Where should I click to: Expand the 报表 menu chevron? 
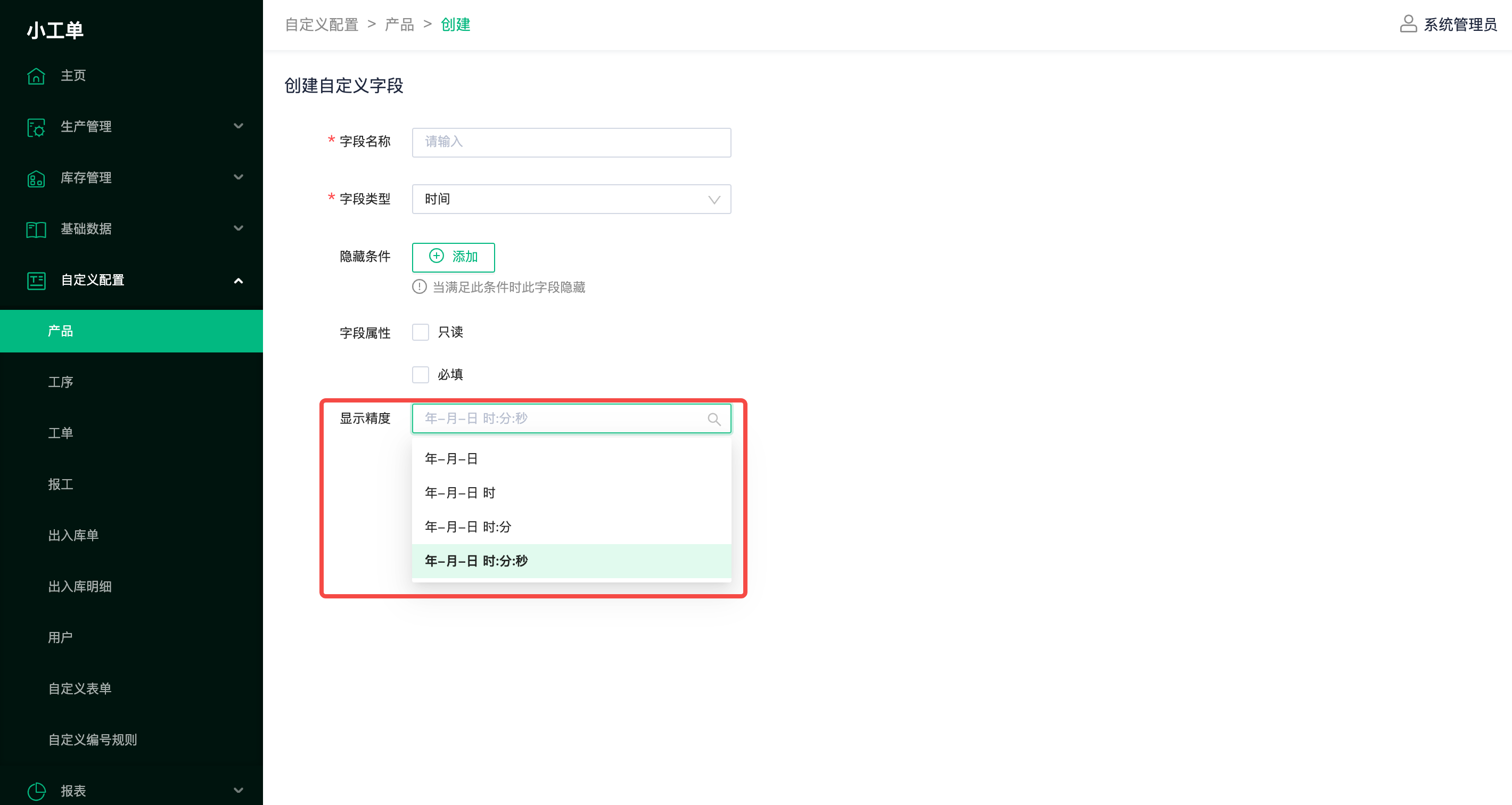(239, 790)
